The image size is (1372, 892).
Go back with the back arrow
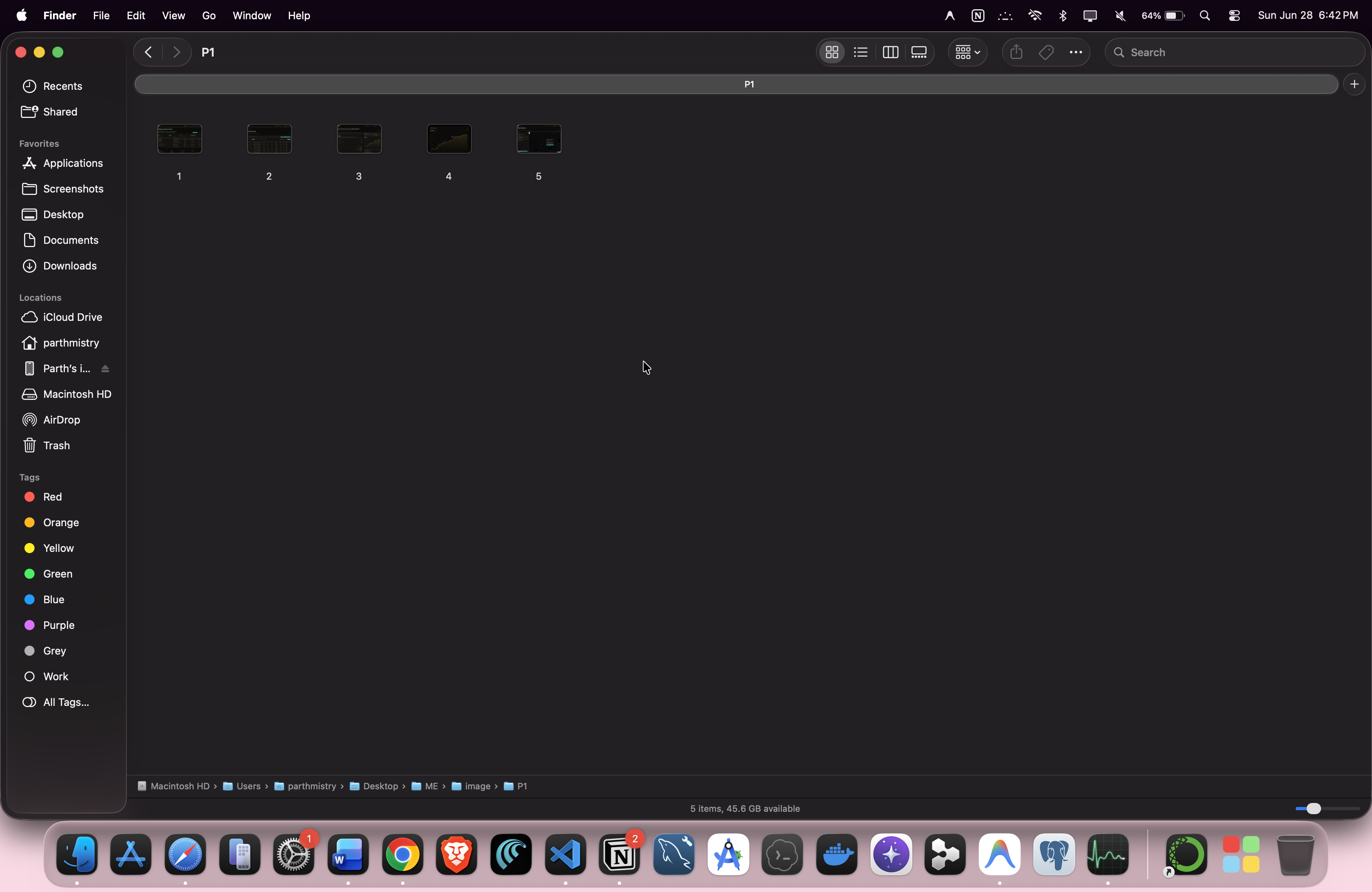148,53
